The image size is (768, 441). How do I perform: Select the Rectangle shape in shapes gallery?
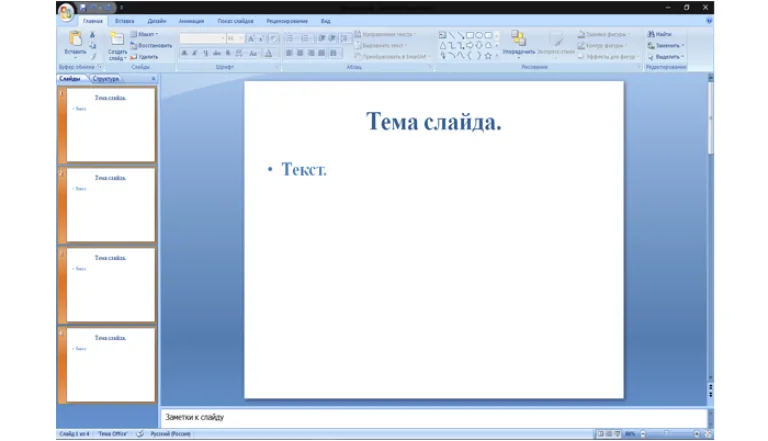(x=470, y=35)
